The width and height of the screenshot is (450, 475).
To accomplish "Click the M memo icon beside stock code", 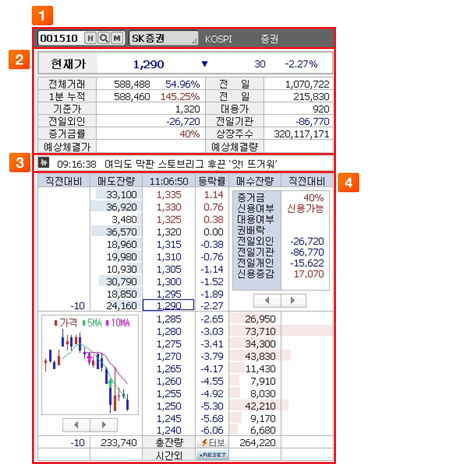I will 117,38.
